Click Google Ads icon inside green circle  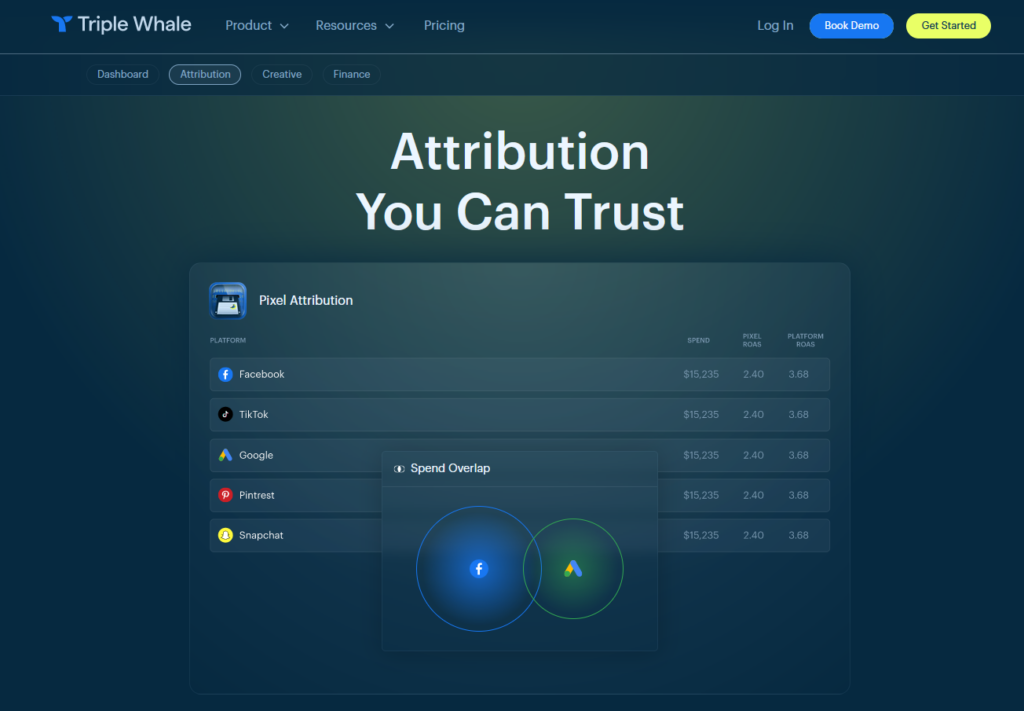pos(573,569)
